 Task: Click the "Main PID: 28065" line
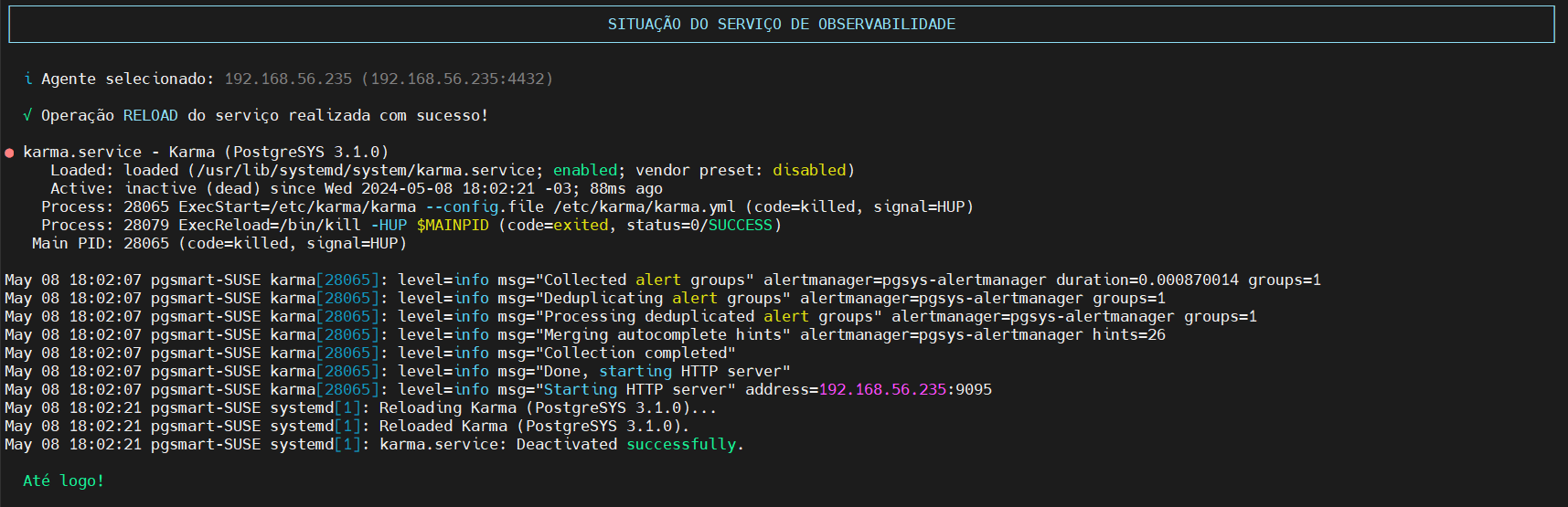tap(219, 243)
